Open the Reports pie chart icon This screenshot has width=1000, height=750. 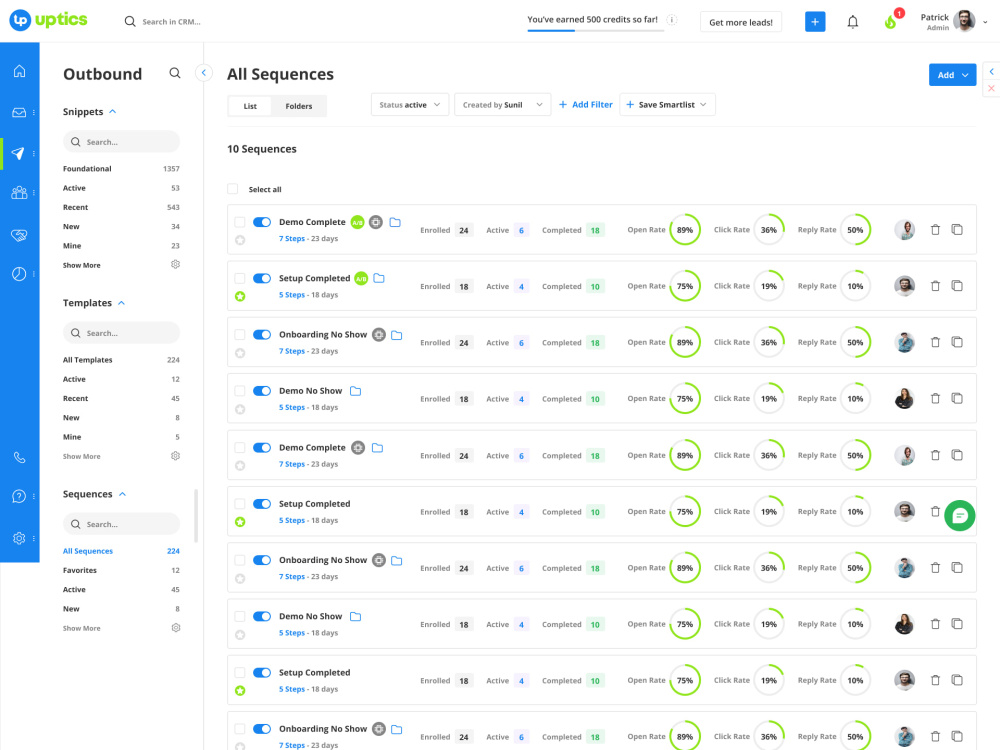pos(19,274)
